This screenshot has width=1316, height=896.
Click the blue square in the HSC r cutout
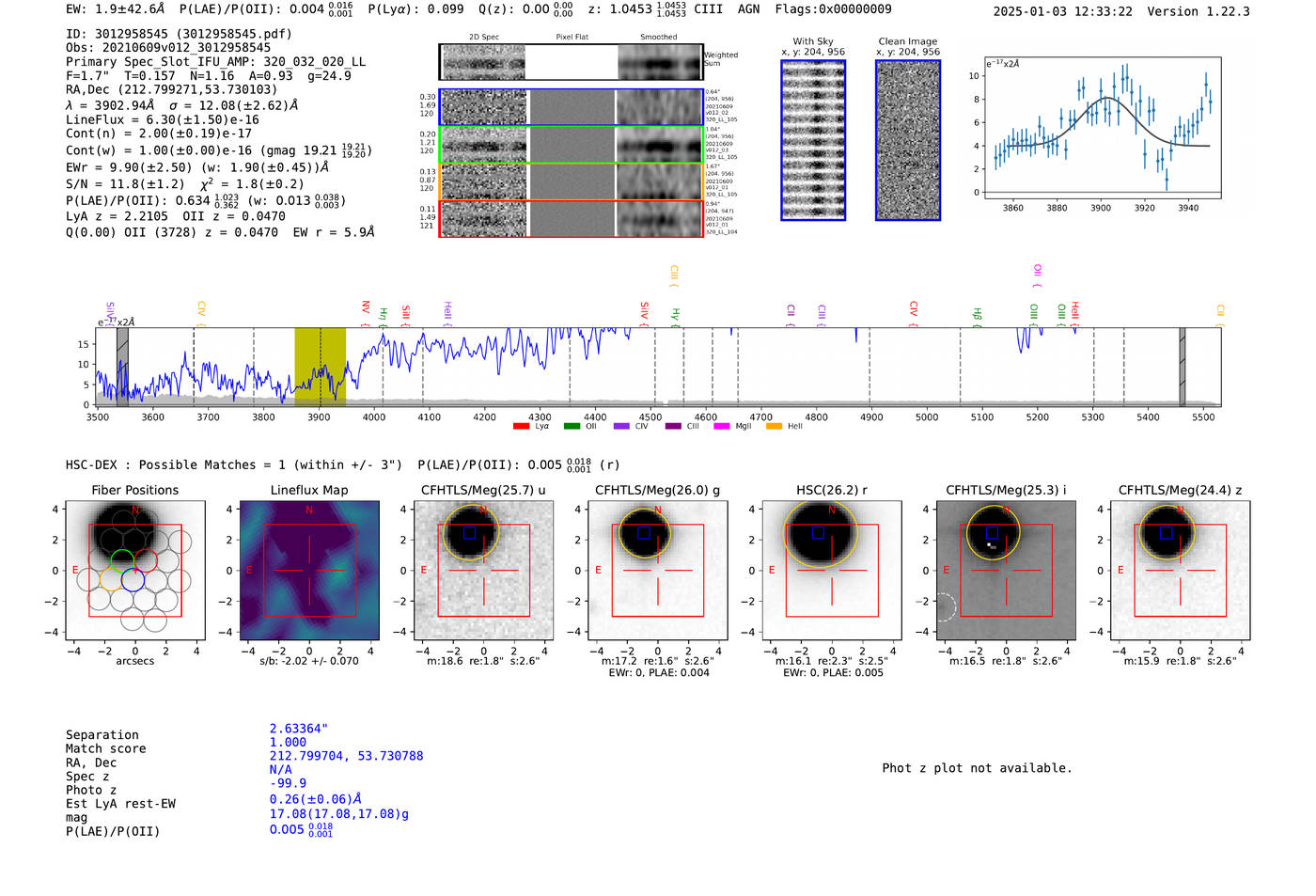[818, 532]
